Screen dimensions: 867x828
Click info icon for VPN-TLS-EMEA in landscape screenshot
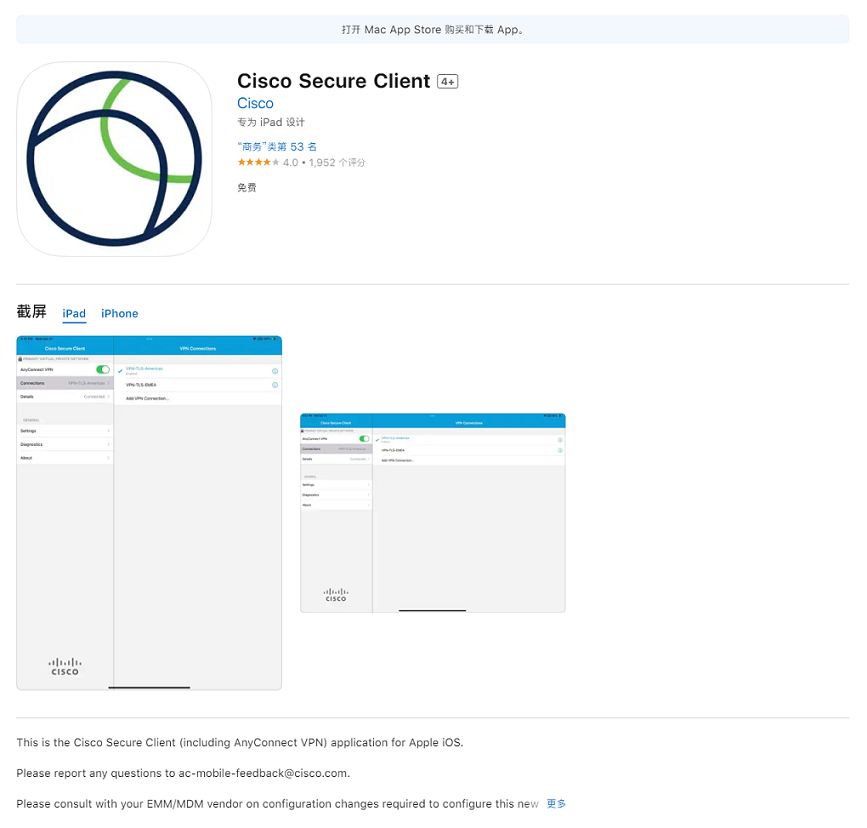pos(560,451)
